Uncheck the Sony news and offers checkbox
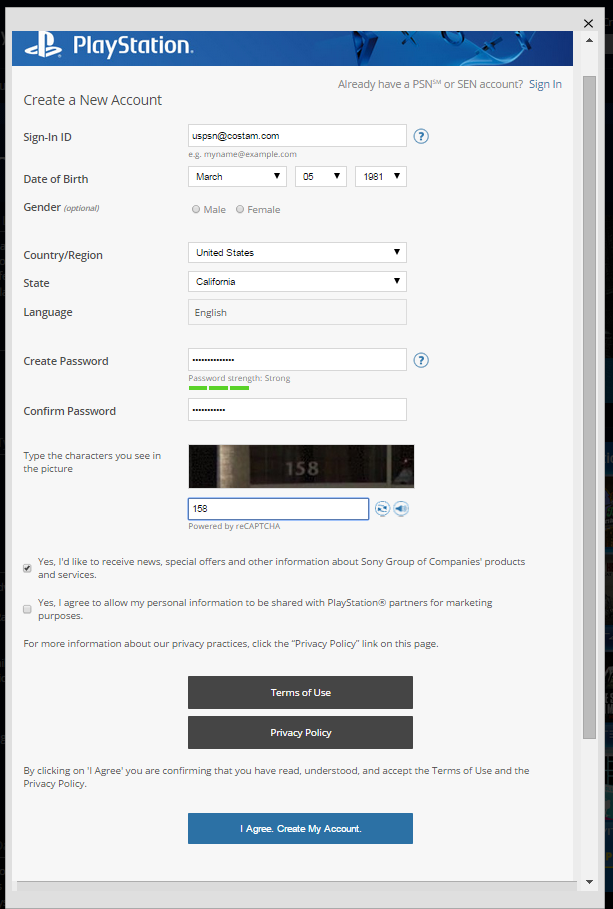The image size is (613, 909). pyautogui.click(x=27, y=568)
